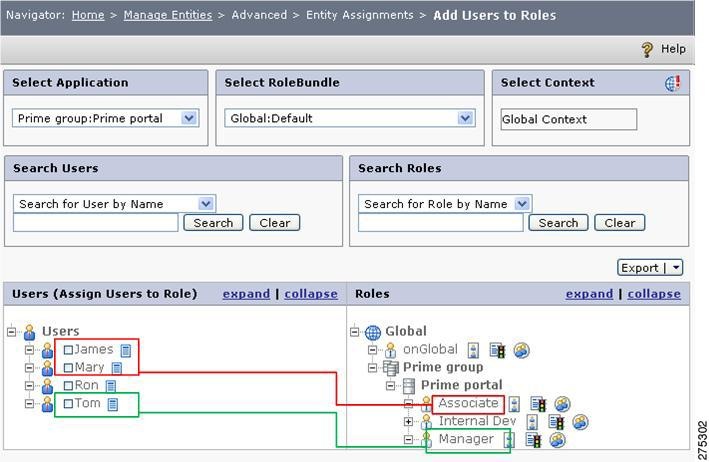The image size is (709, 462).
Task: Go to Manage Entities in breadcrumb
Action: pyautogui.click(x=168, y=15)
